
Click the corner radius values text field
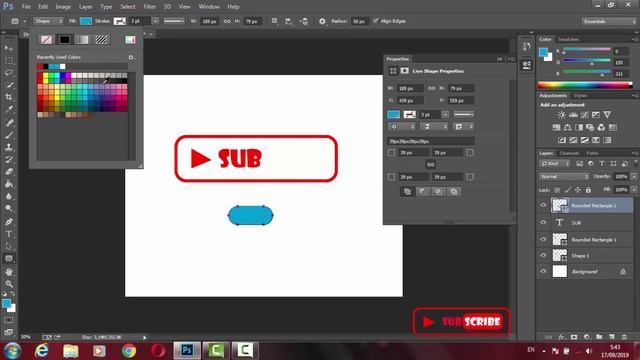(431, 141)
